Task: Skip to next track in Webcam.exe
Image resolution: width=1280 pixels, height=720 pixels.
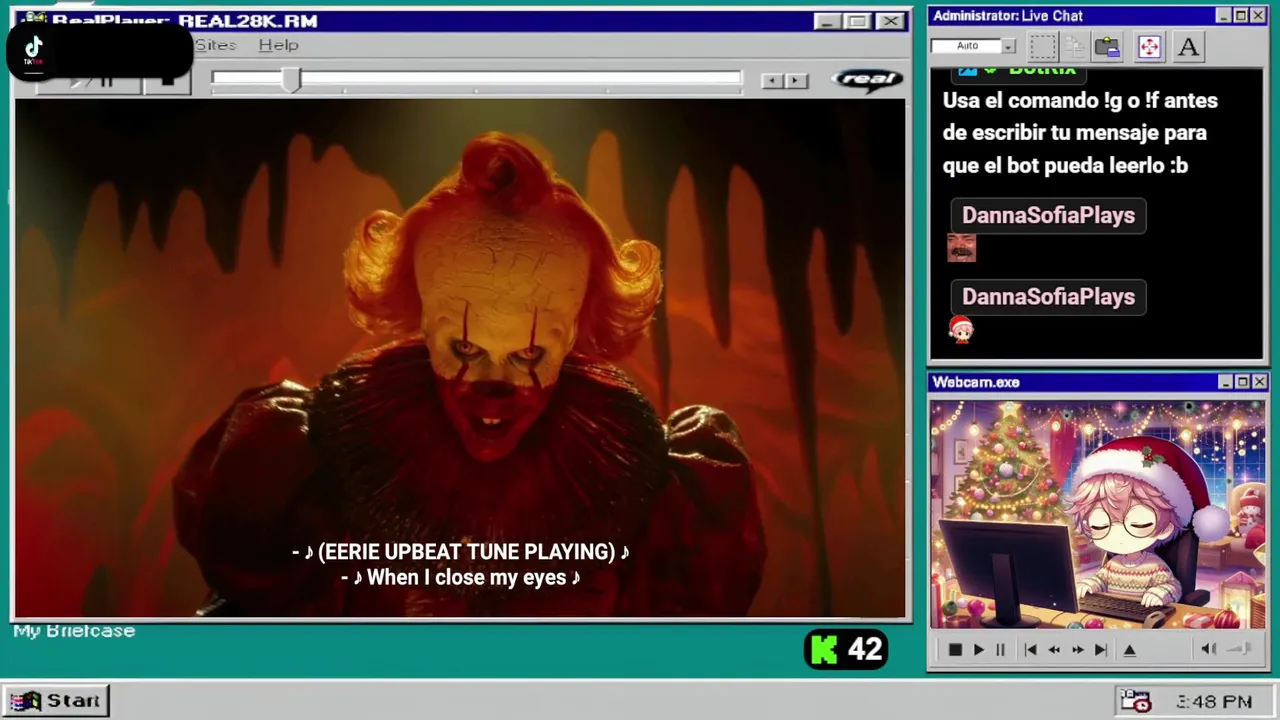Action: tap(1100, 650)
